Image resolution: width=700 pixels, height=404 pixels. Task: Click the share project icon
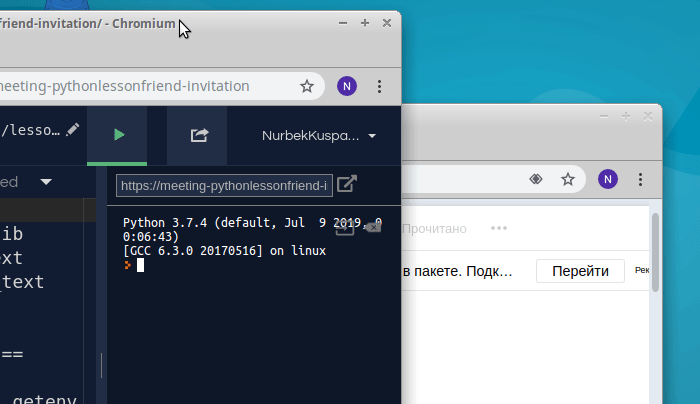(x=198, y=135)
